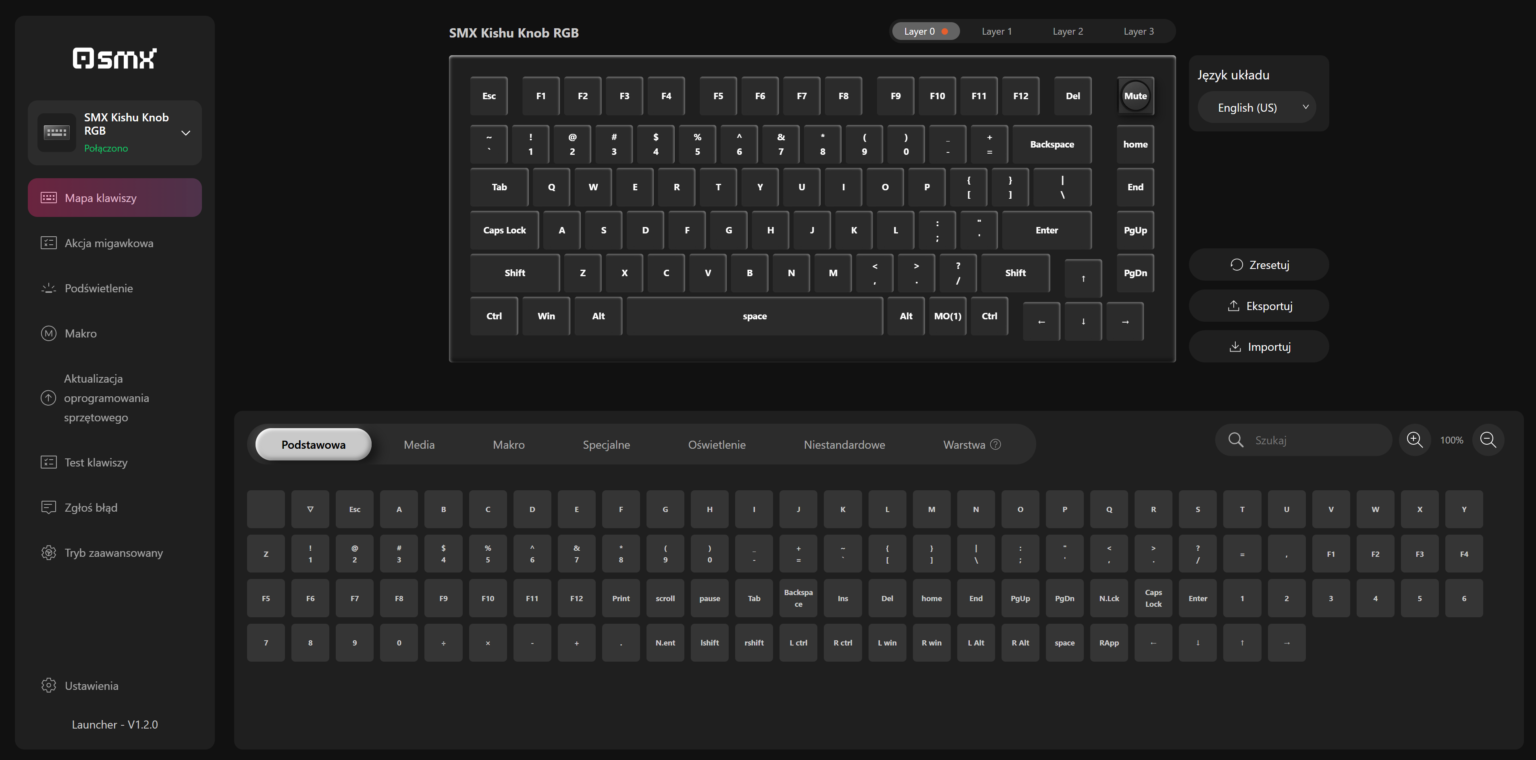Open the Makro editor from sidebar
The image size is (1536, 760).
pyautogui.click(x=114, y=333)
